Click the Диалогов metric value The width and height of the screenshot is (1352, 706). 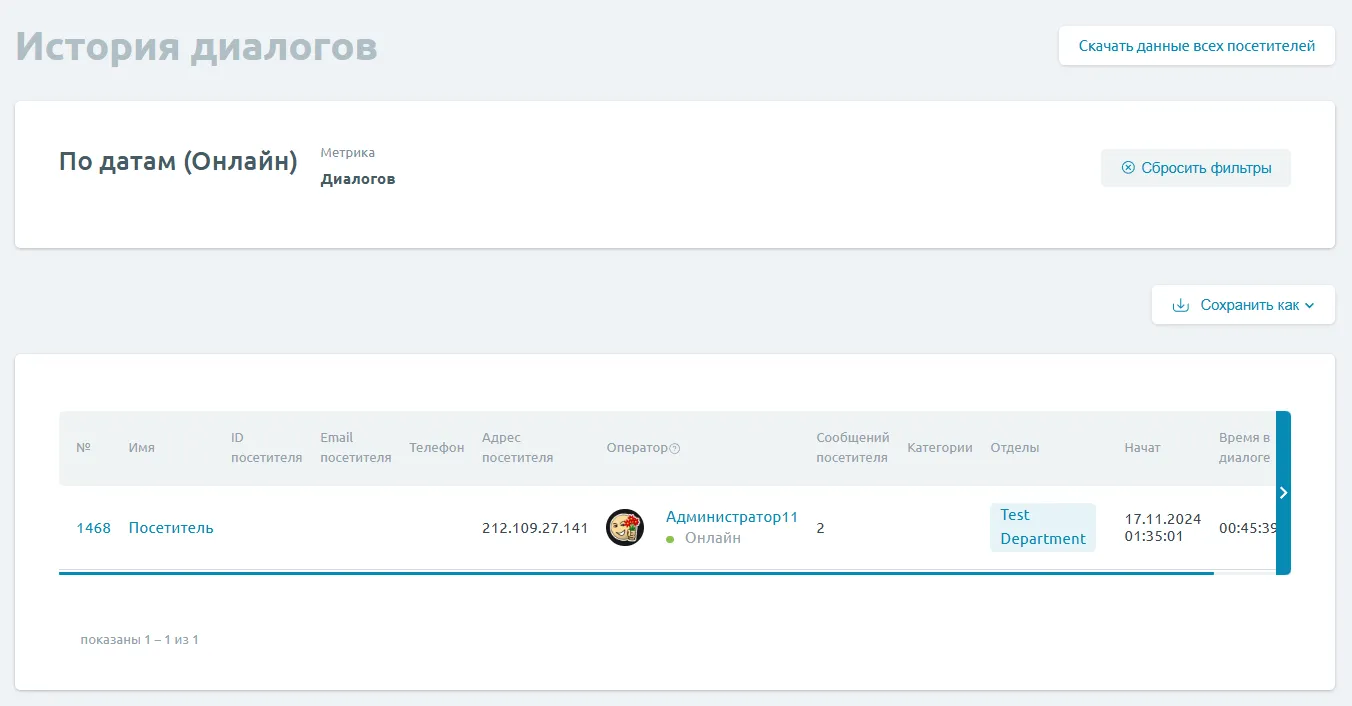click(x=357, y=180)
